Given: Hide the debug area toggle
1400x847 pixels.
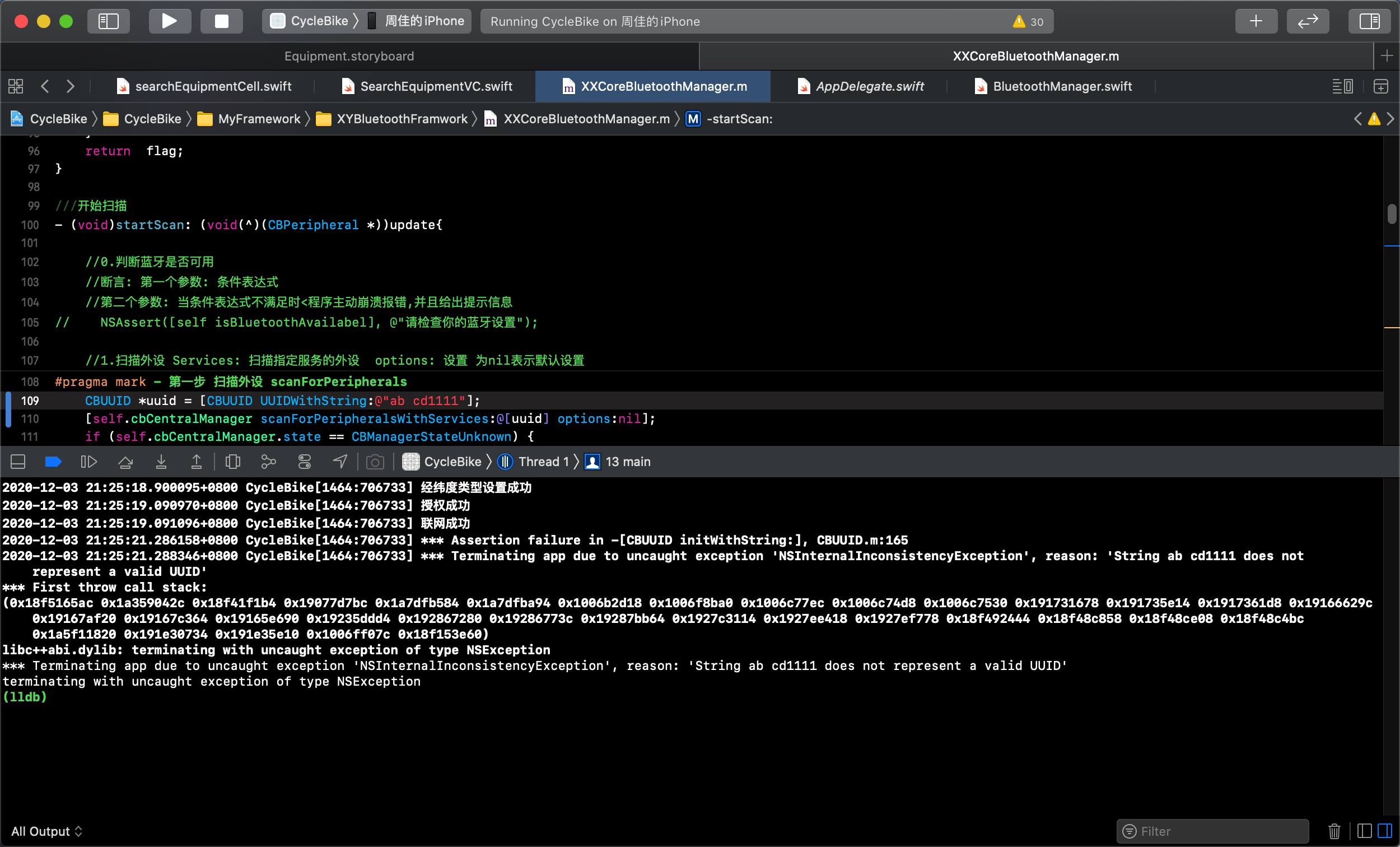Looking at the screenshot, I should coord(18,462).
